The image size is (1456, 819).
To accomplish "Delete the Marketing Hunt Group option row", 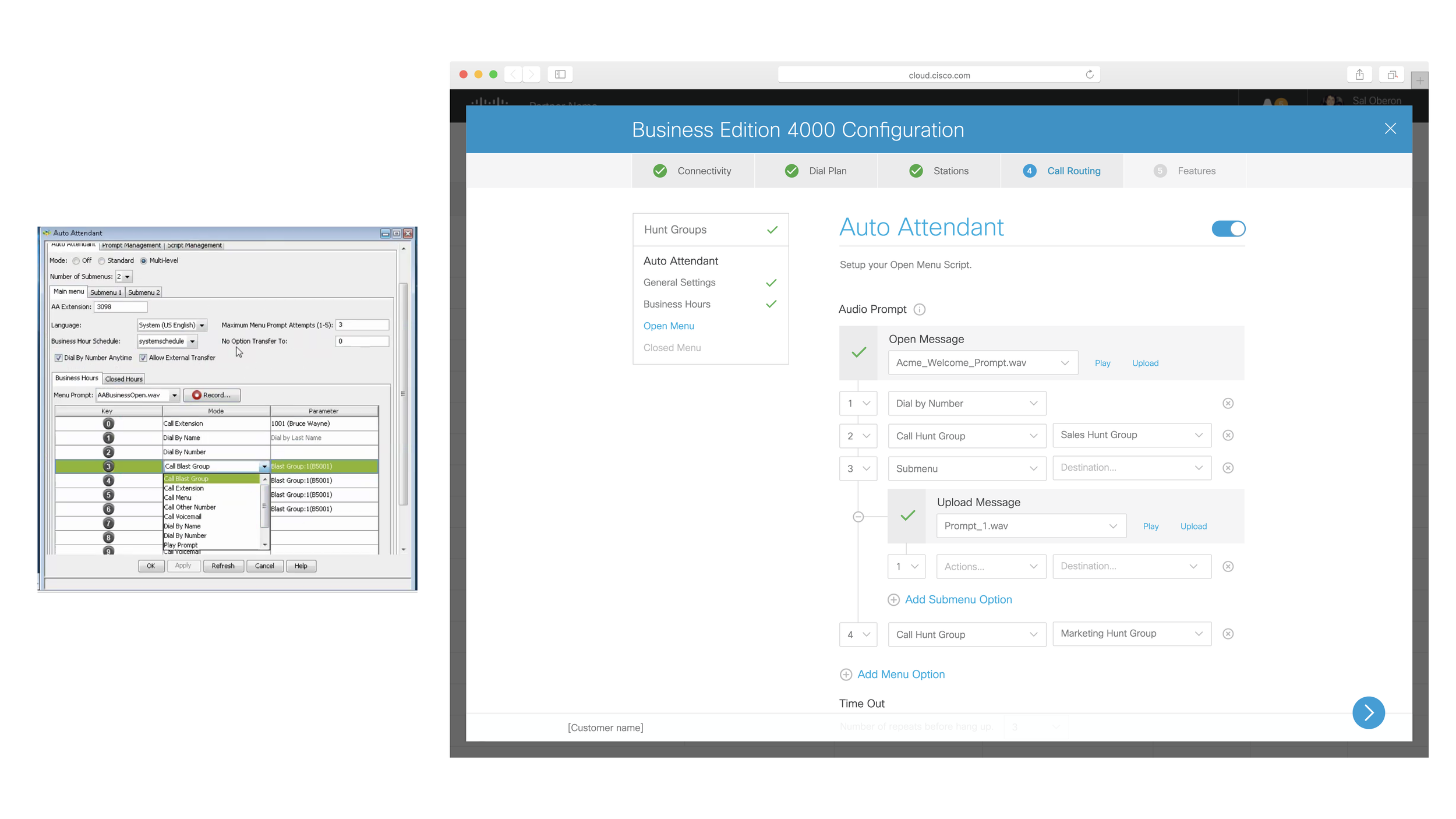I will (x=1228, y=634).
